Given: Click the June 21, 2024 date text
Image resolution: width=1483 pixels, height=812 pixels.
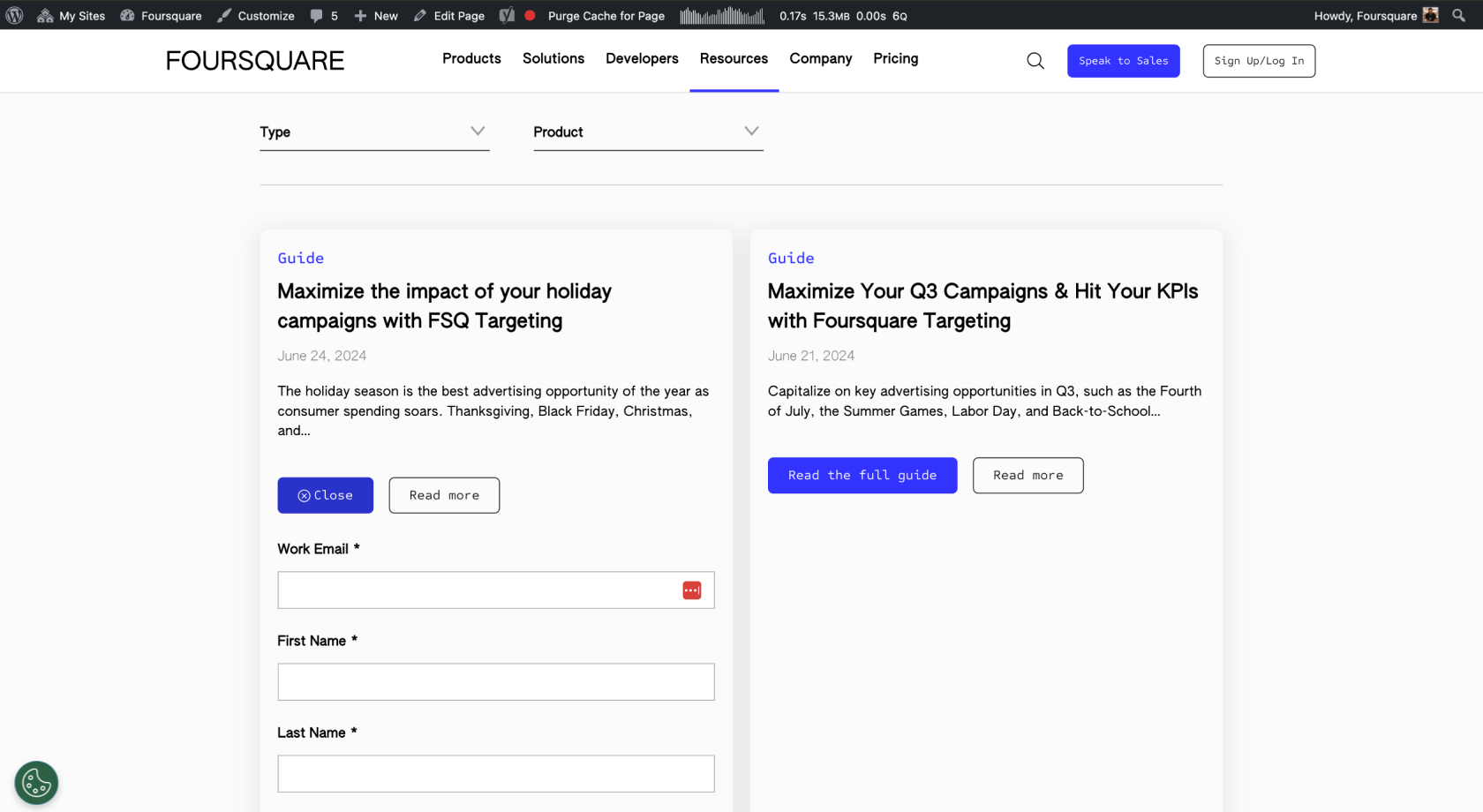Looking at the screenshot, I should pos(811,356).
